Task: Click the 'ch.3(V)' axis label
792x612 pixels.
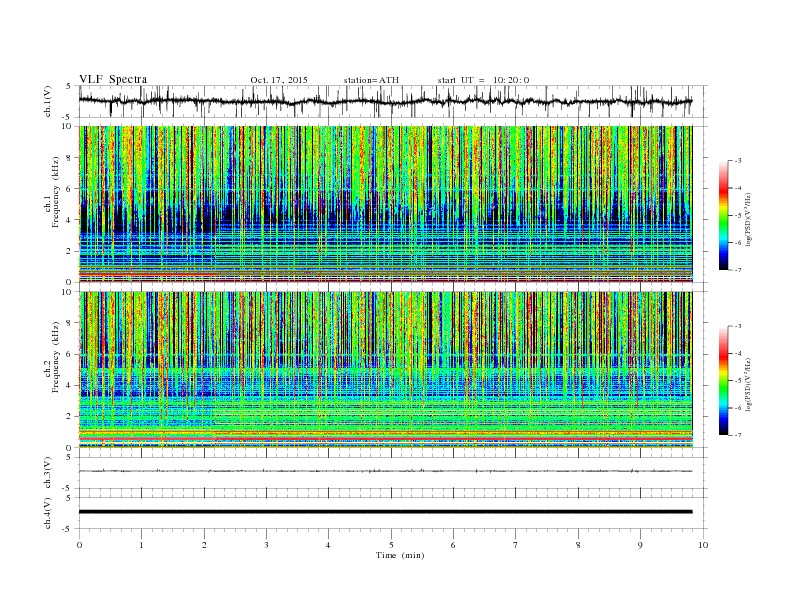Action: pyautogui.click(x=48, y=473)
